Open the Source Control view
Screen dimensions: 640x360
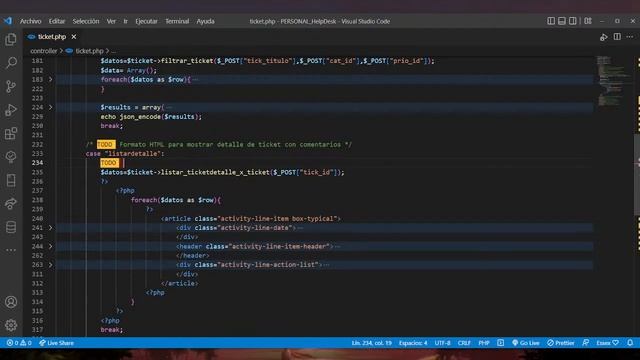point(11,86)
